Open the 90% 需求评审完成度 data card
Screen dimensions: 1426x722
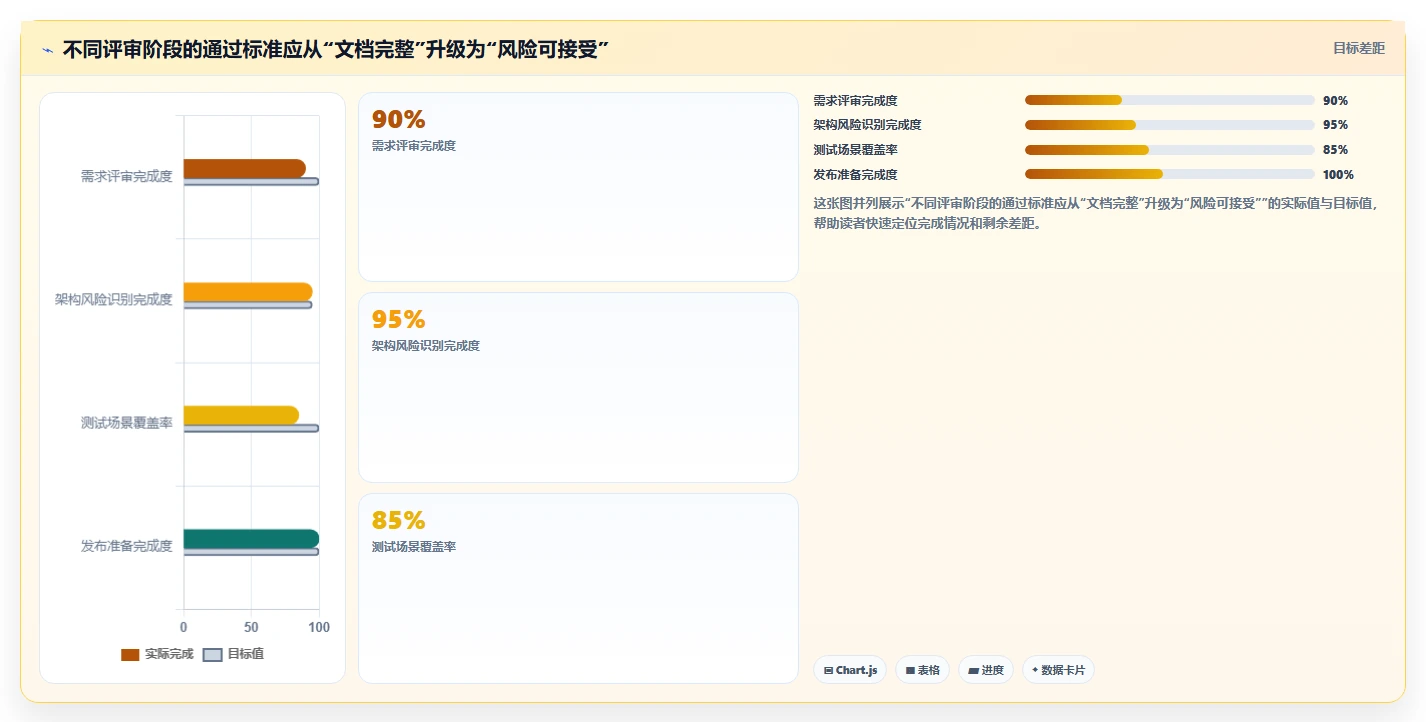pos(578,187)
